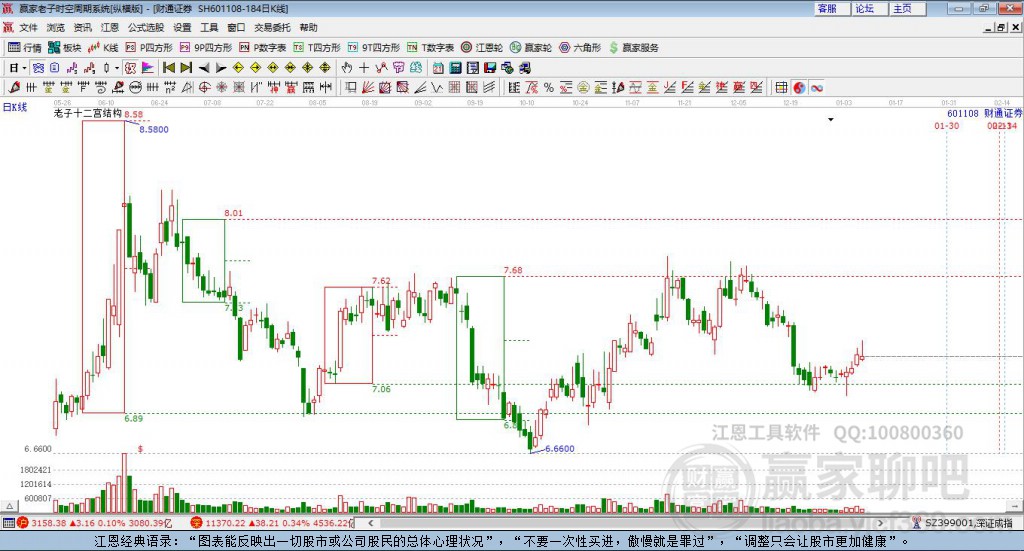Toggle the highlighted butterfly chart-mode icon

[38, 68]
